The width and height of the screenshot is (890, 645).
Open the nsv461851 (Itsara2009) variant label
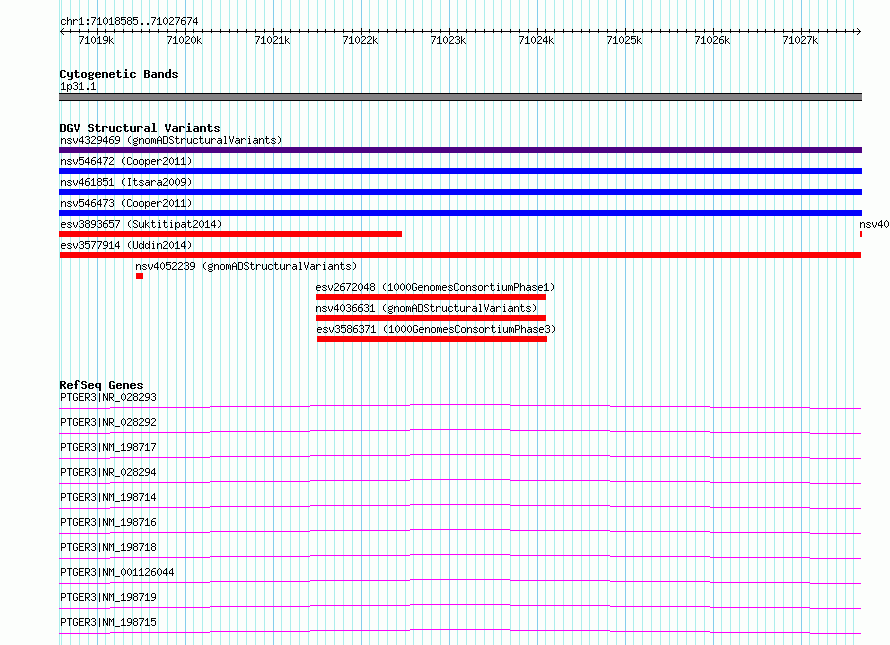click(x=126, y=182)
